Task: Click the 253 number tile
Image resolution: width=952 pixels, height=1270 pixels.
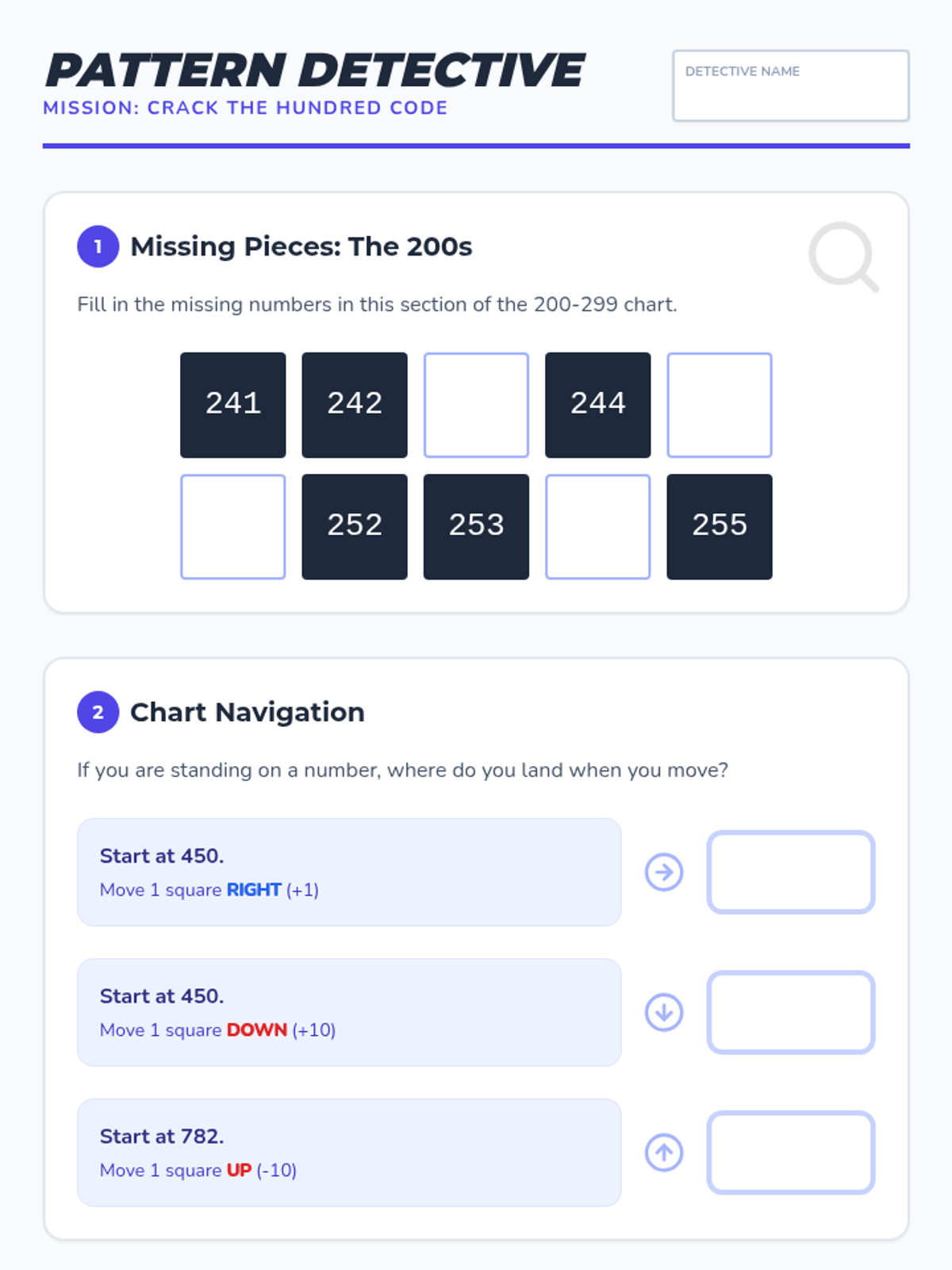Action: [x=476, y=526]
